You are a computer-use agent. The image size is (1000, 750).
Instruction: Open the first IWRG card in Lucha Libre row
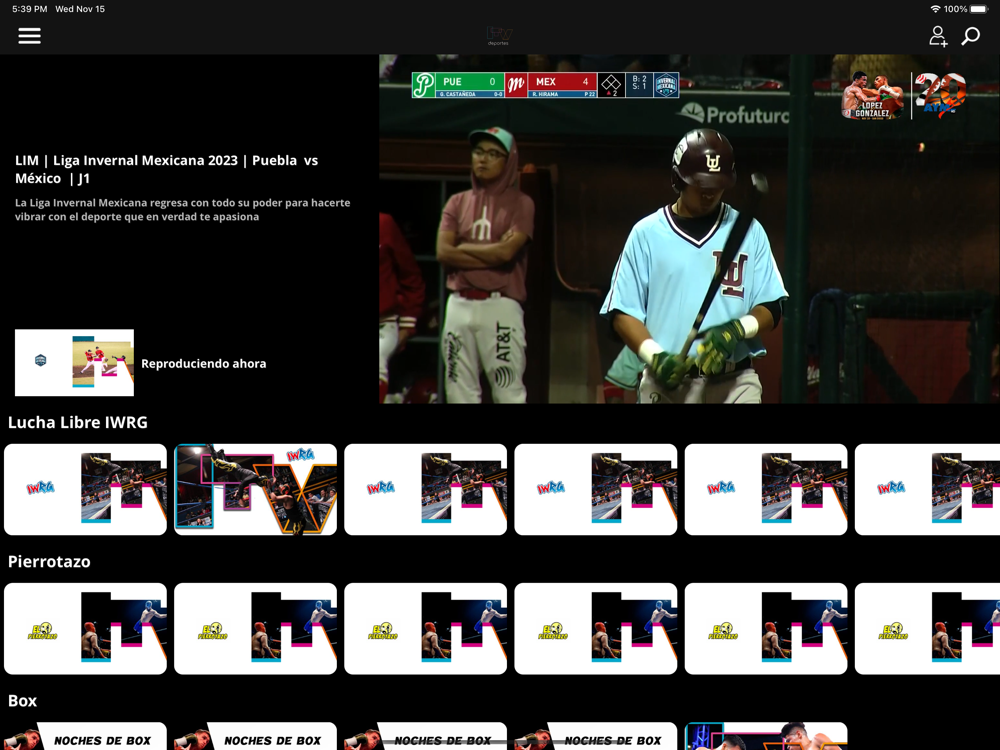coord(85,489)
